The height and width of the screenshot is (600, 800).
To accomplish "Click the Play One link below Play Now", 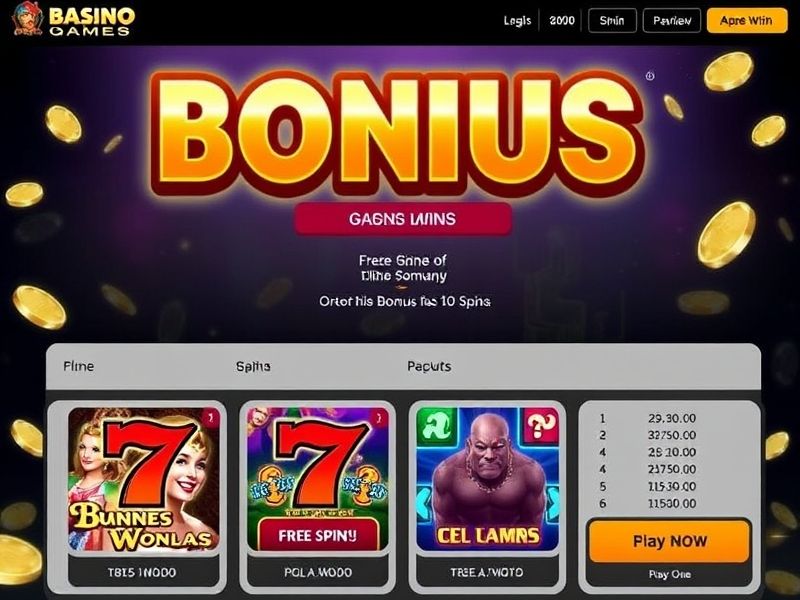I will [x=669, y=574].
